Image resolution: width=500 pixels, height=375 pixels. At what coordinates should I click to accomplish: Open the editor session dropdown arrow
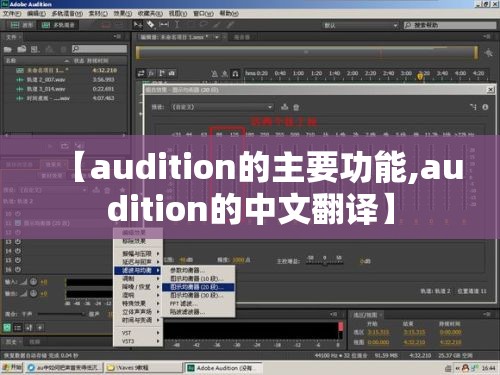pyautogui.click(x=217, y=37)
